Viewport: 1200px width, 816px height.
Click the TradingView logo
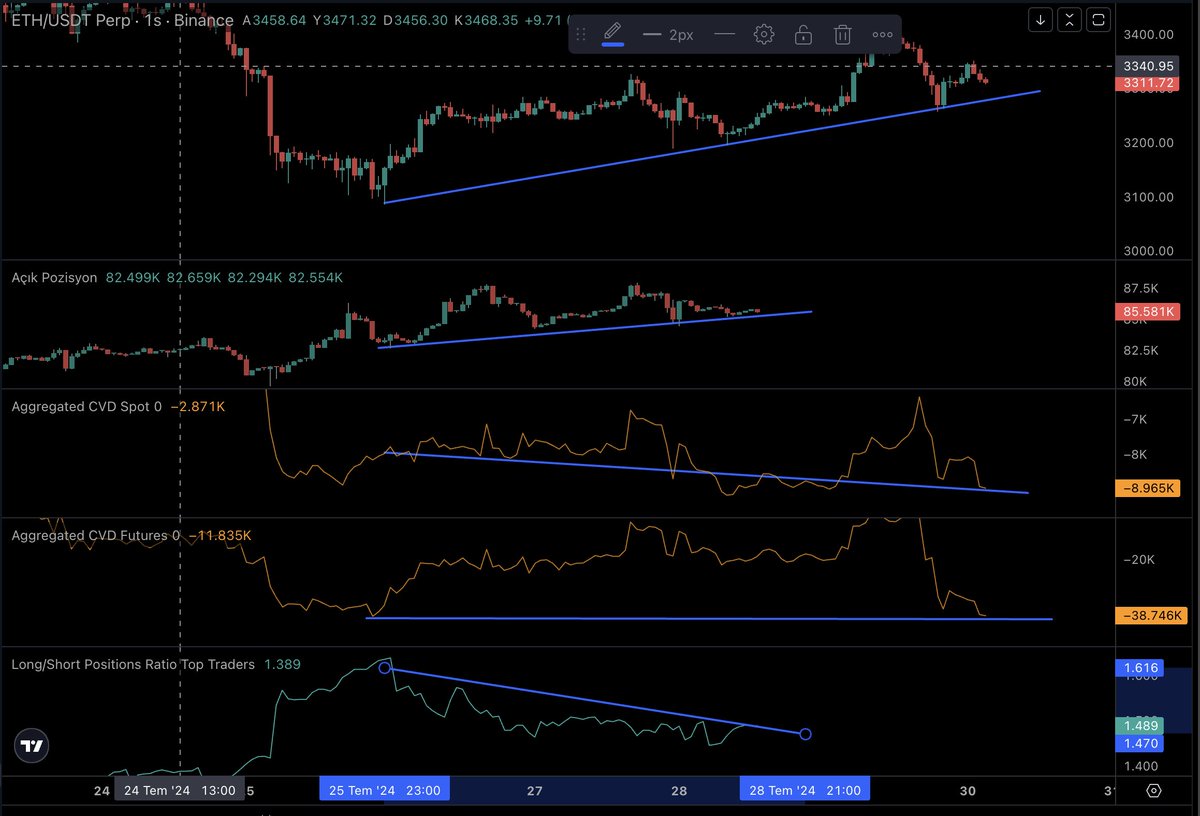tap(33, 746)
